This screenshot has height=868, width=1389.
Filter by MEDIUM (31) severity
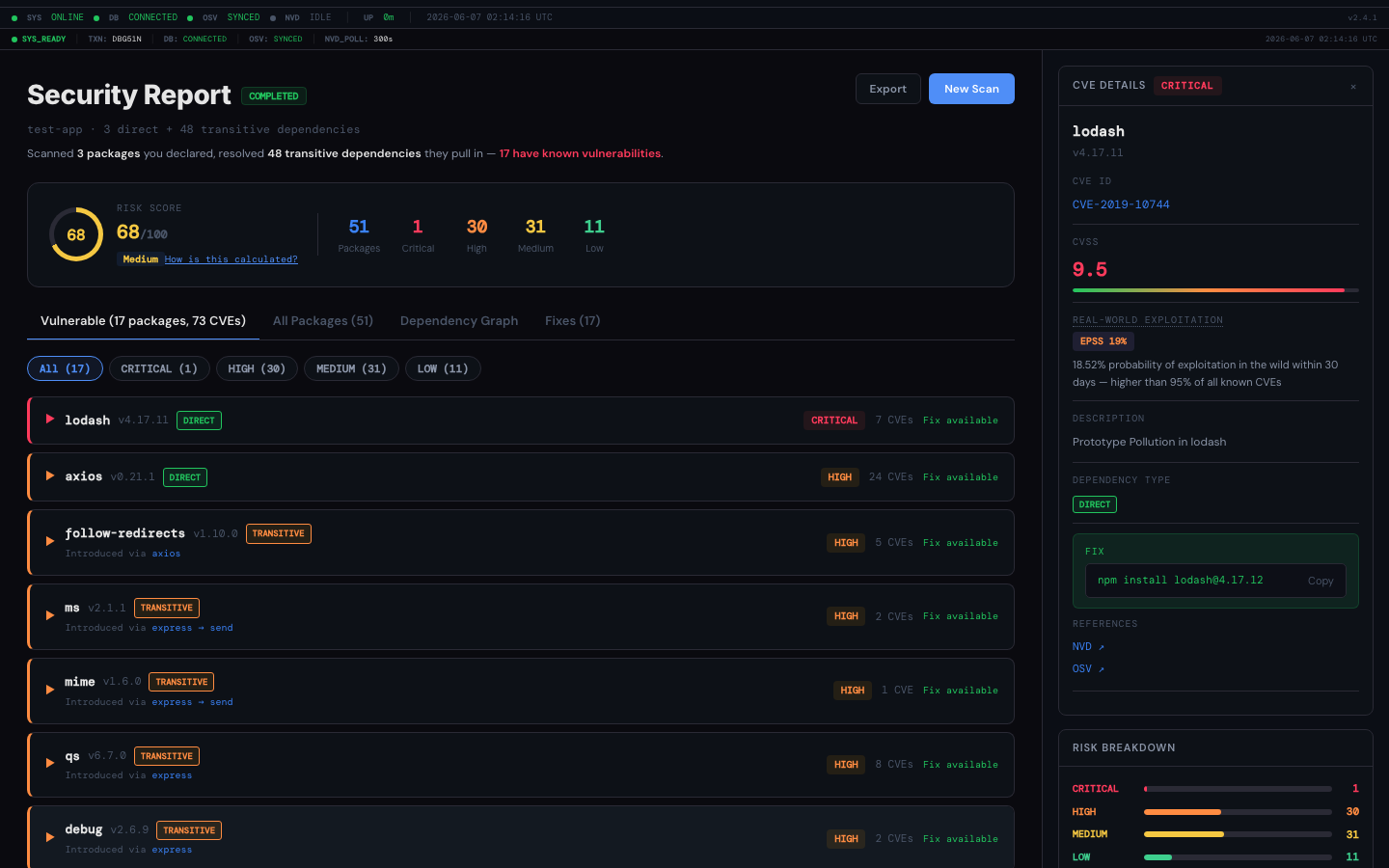(x=351, y=368)
